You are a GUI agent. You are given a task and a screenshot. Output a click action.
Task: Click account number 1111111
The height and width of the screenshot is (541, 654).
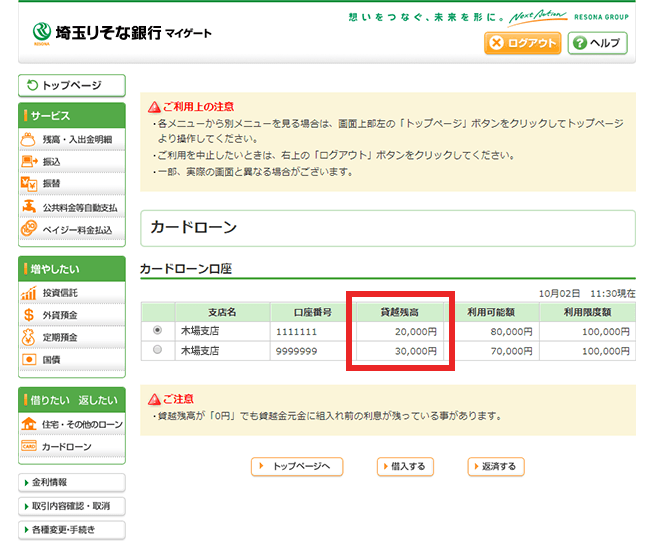coord(297,332)
